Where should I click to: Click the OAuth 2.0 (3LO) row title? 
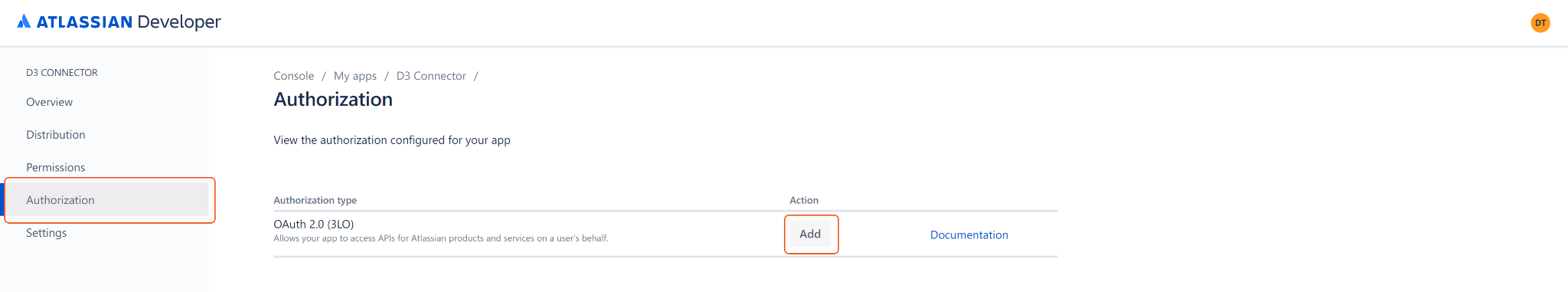(x=314, y=225)
